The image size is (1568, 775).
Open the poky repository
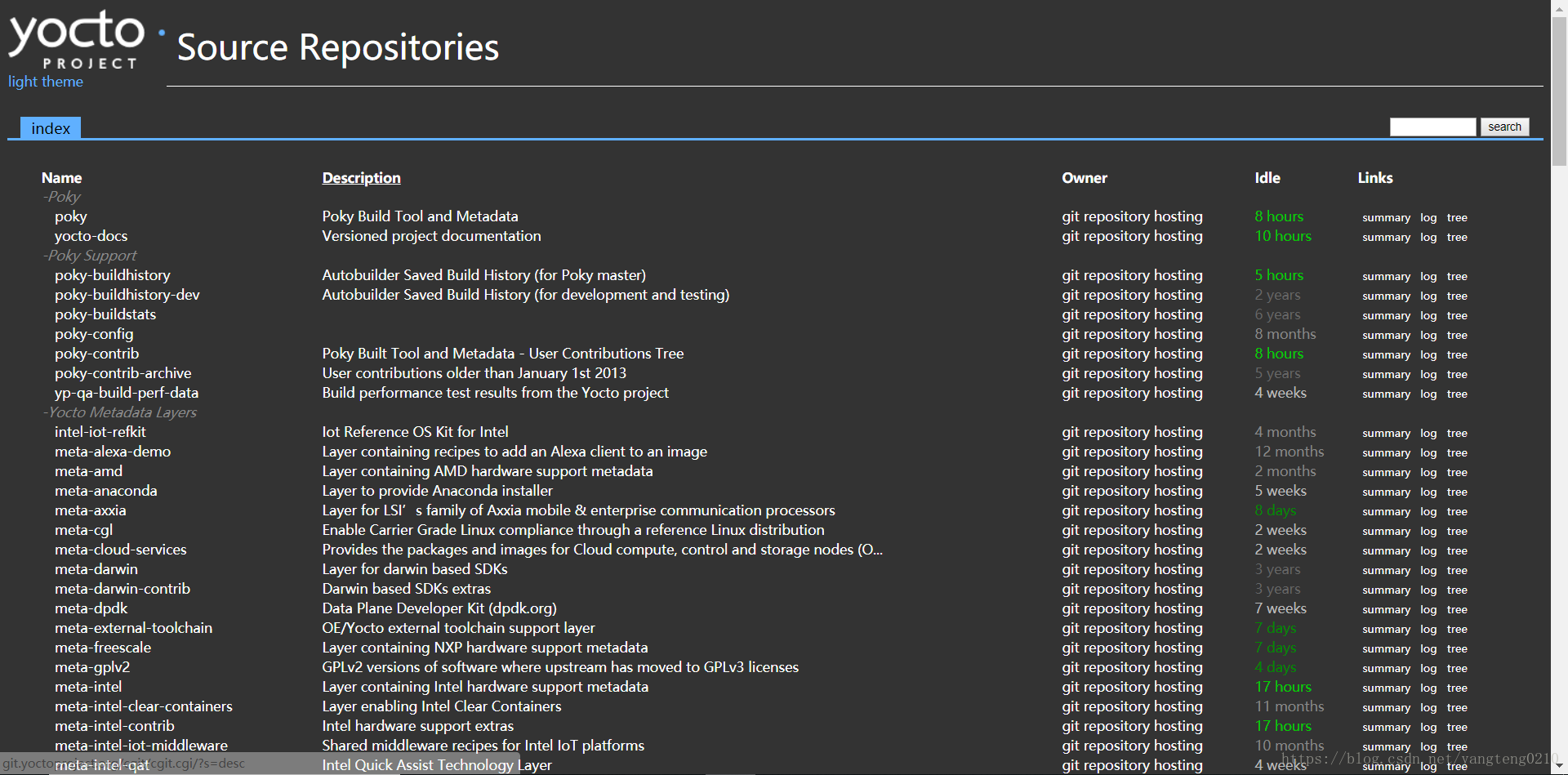tap(71, 216)
